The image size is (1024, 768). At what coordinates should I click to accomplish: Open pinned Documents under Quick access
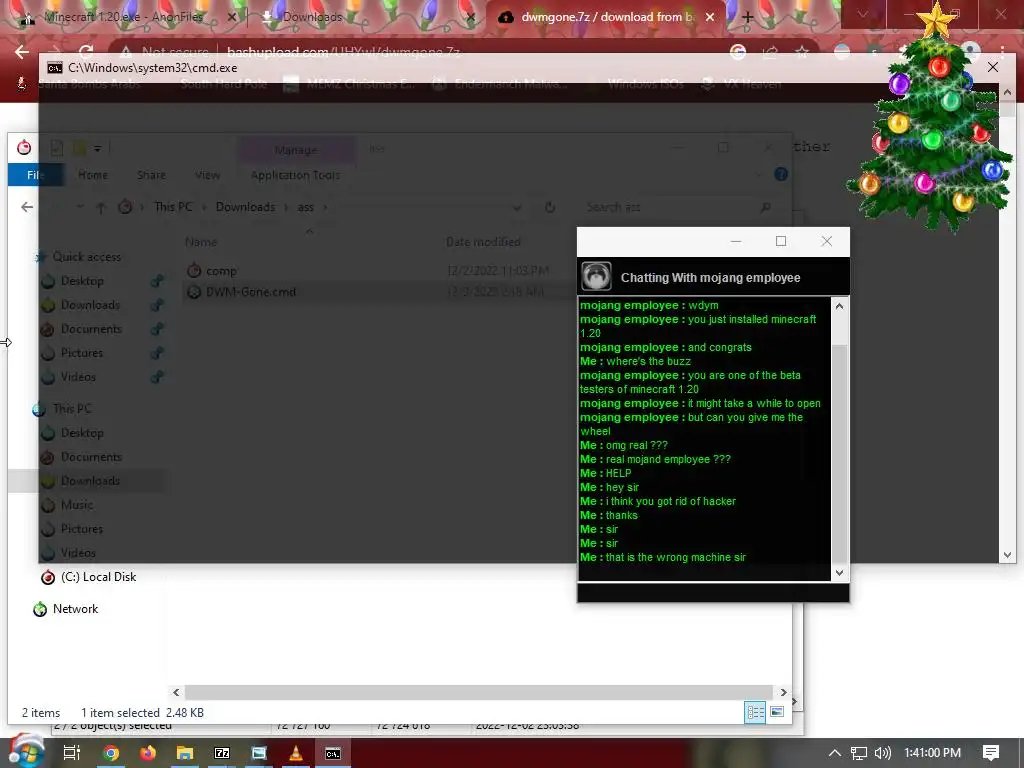pyautogui.click(x=91, y=328)
